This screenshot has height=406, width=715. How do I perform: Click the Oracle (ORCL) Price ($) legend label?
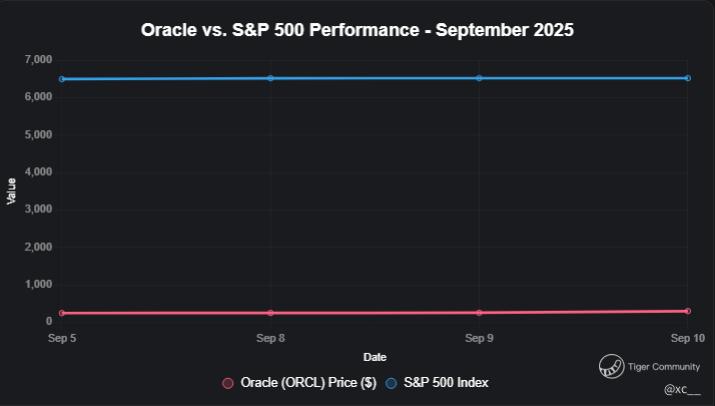(x=308, y=383)
